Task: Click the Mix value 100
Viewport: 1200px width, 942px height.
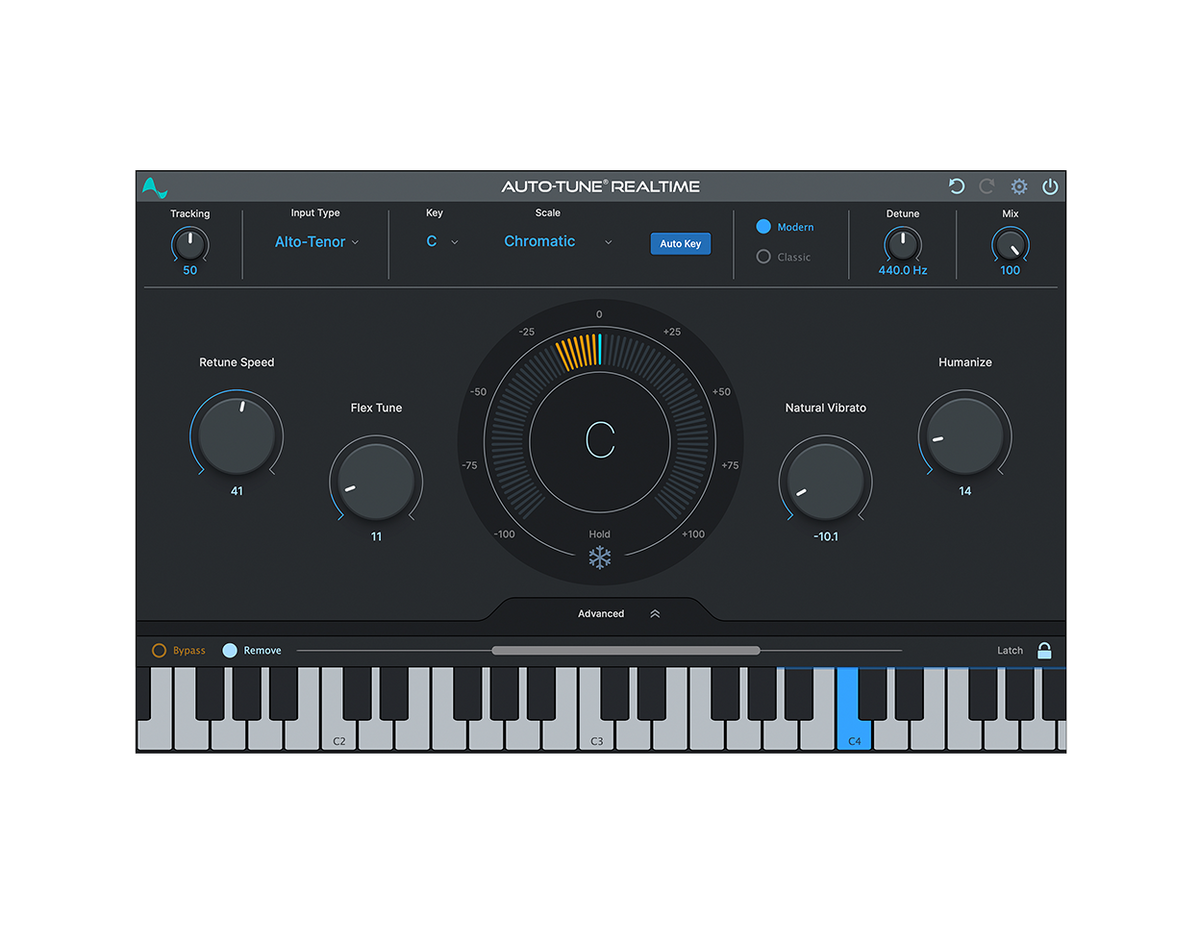Action: (x=1010, y=271)
